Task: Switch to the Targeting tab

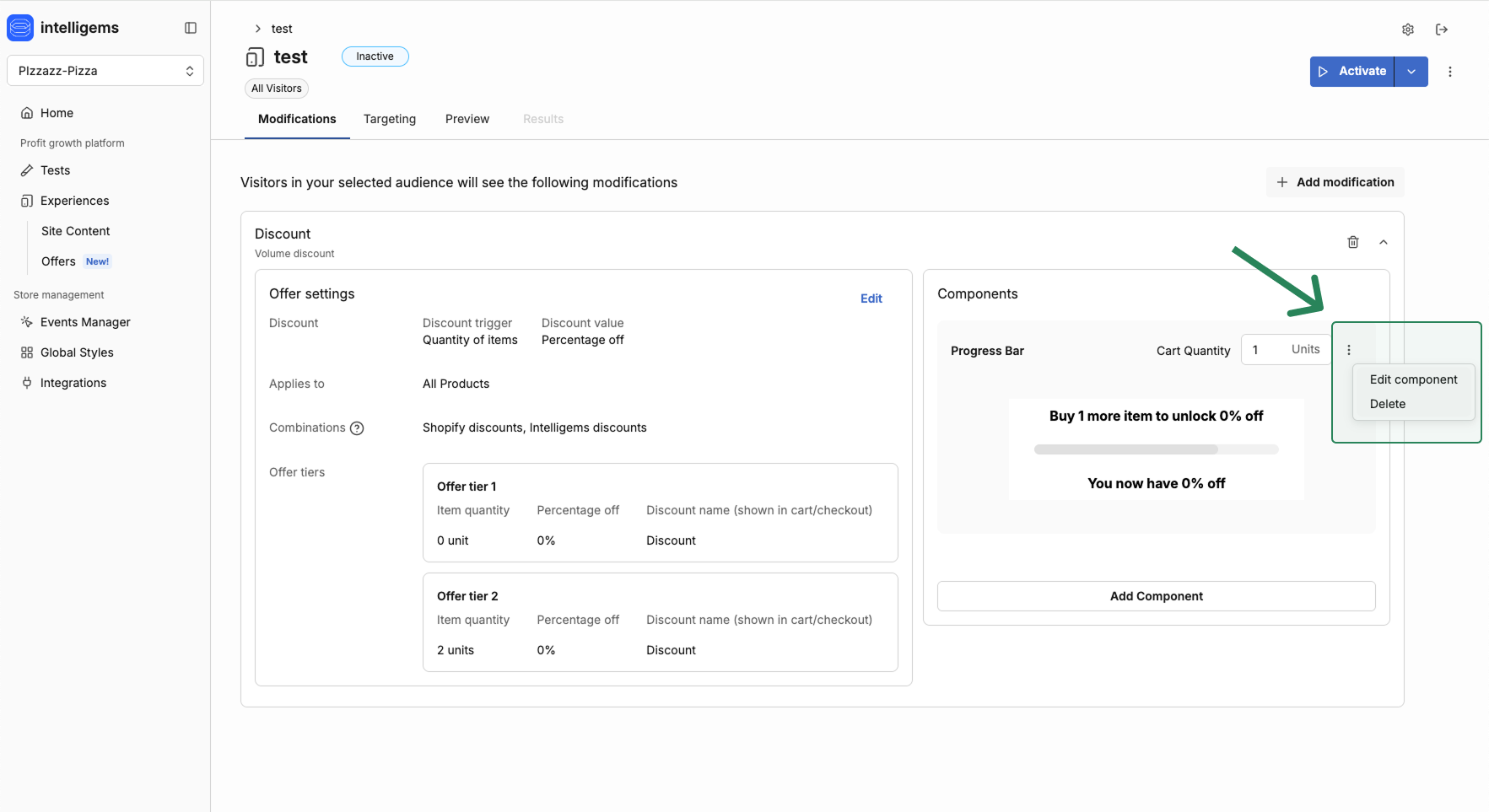Action: (390, 119)
